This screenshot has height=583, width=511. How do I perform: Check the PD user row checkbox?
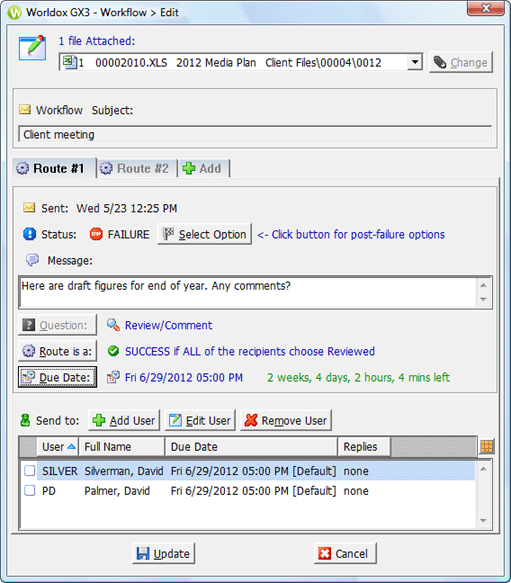(30, 490)
